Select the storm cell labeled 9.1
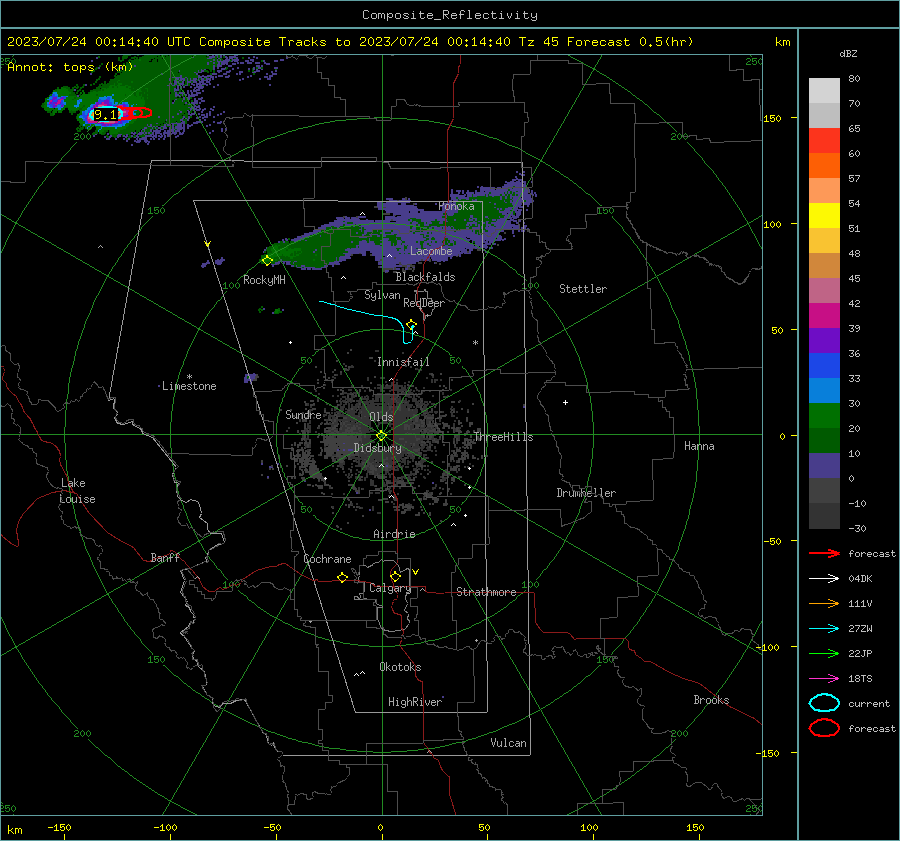The height and width of the screenshot is (841, 900). (106, 114)
